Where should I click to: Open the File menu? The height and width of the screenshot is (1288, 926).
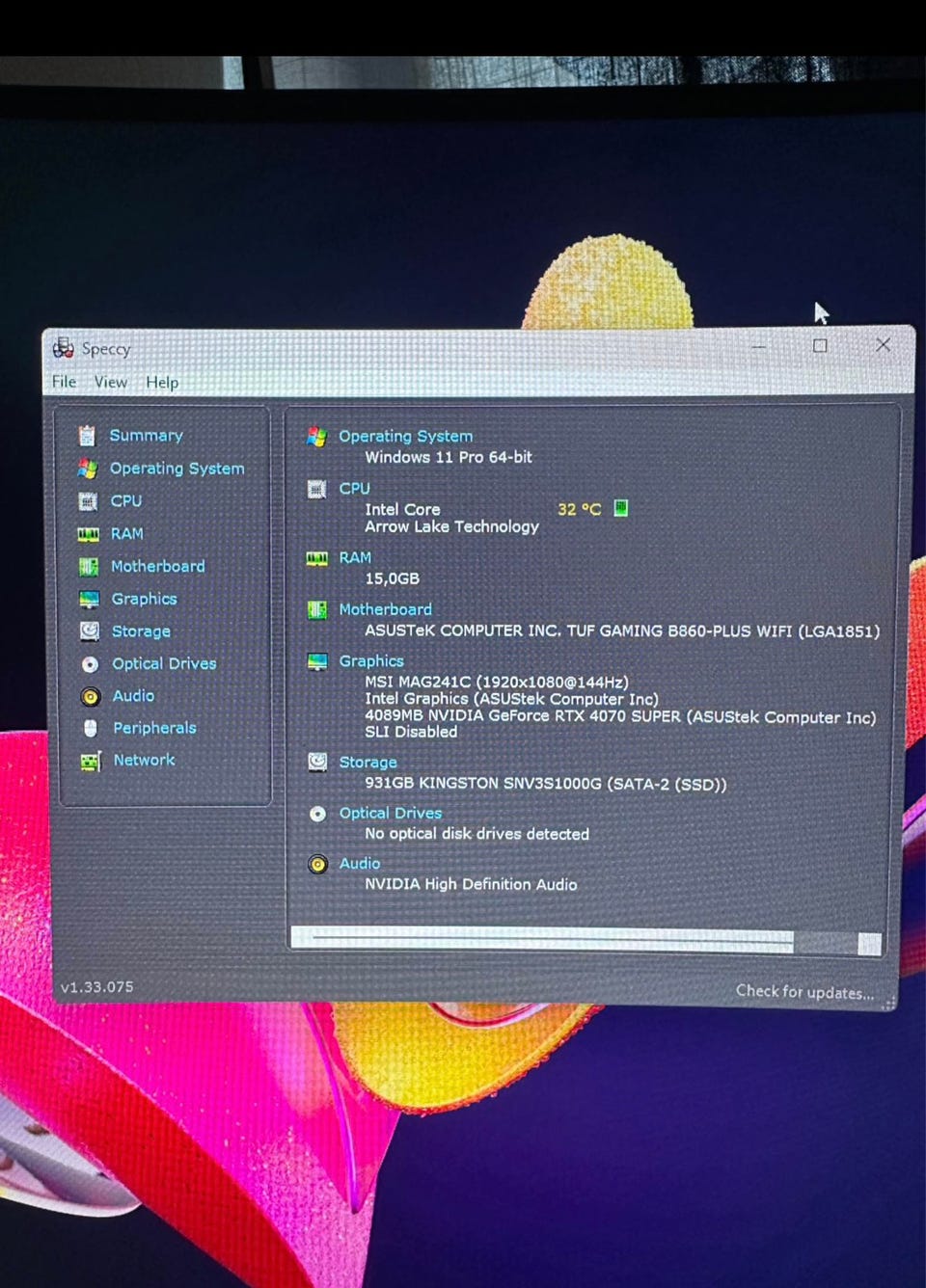[64, 382]
